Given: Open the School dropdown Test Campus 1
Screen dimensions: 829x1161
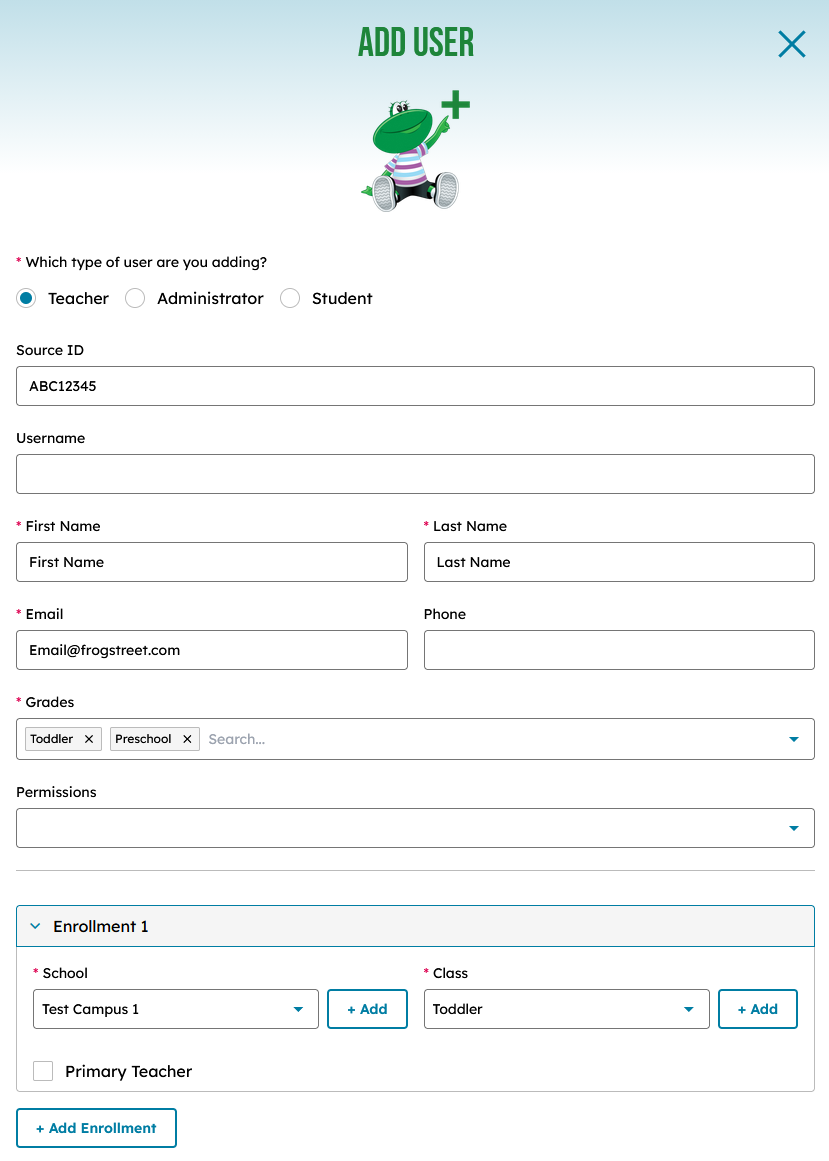Looking at the screenshot, I should pyautogui.click(x=175, y=1009).
